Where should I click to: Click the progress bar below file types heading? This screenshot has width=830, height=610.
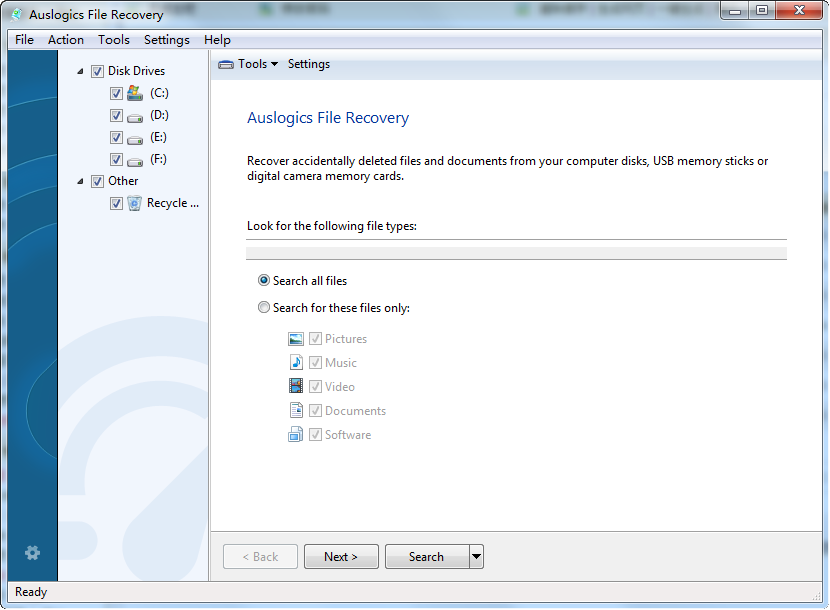click(517, 251)
